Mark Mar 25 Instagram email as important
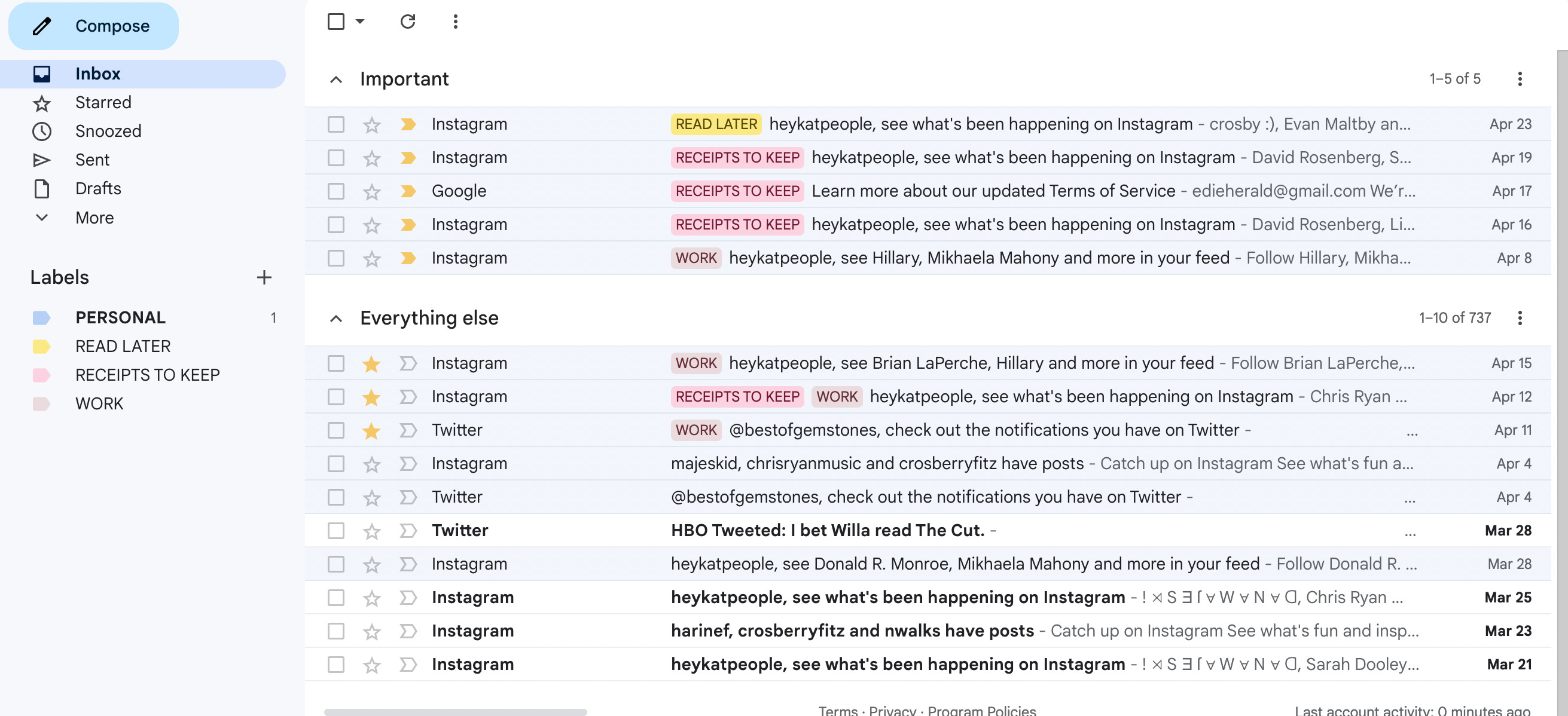This screenshot has width=1568, height=716. [408, 598]
